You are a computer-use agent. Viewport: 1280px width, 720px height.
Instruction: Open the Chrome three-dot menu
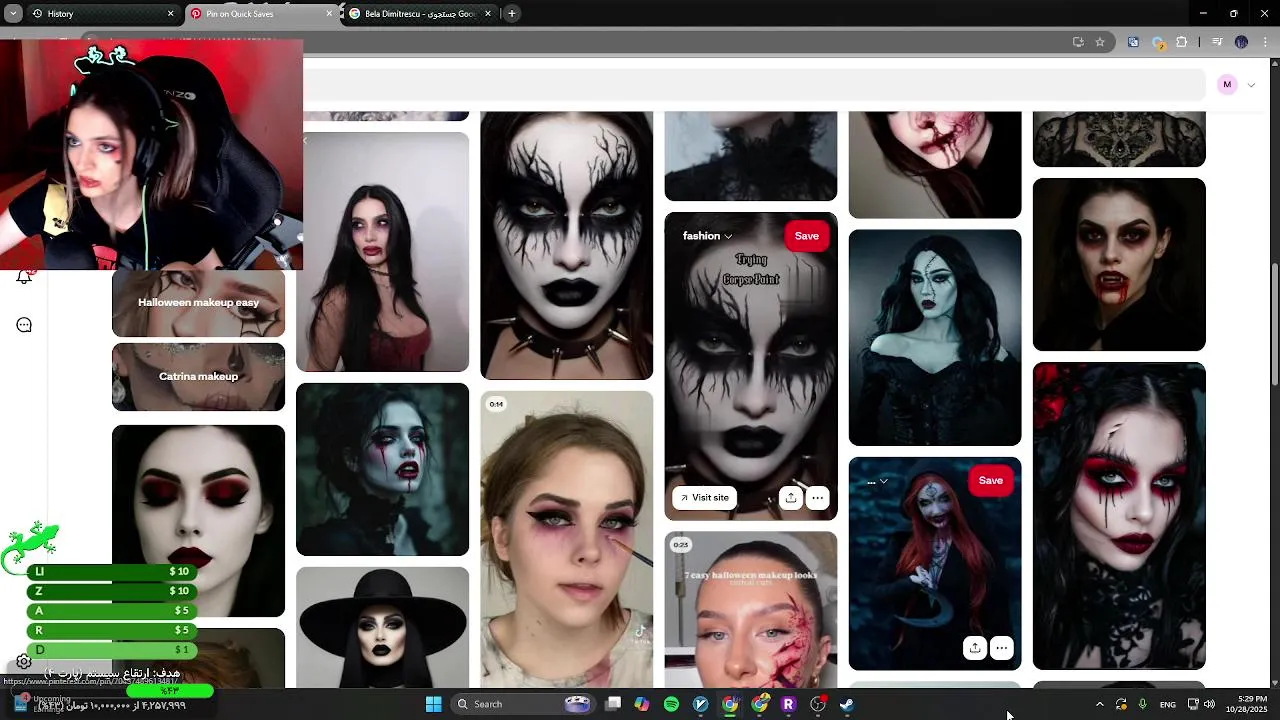pyautogui.click(x=1266, y=42)
